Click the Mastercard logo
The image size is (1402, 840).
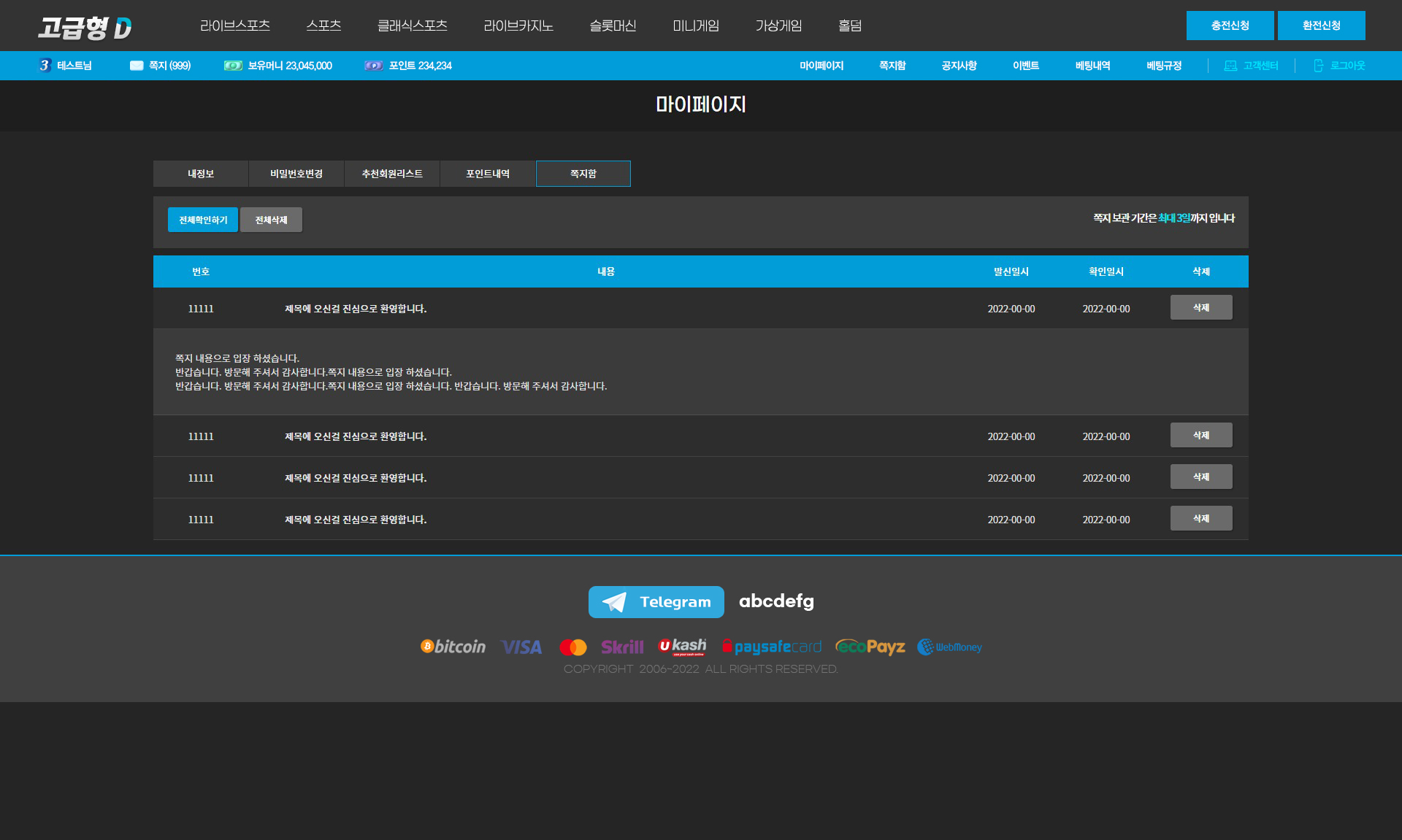(x=573, y=647)
